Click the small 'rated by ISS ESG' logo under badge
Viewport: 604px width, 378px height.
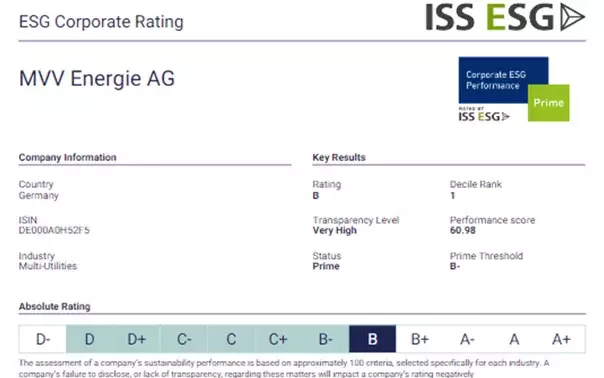point(484,114)
